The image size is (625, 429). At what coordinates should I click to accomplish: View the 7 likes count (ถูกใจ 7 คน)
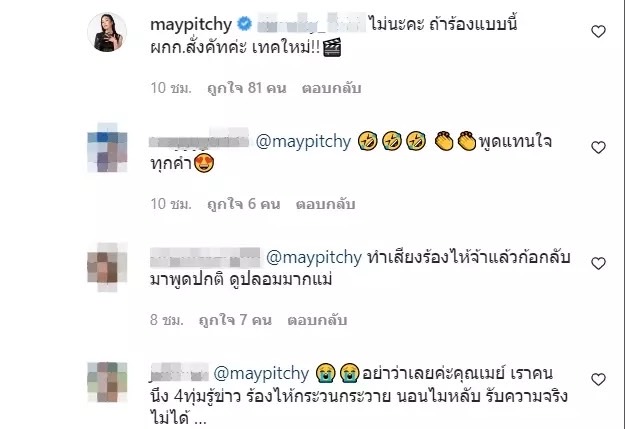(x=235, y=320)
